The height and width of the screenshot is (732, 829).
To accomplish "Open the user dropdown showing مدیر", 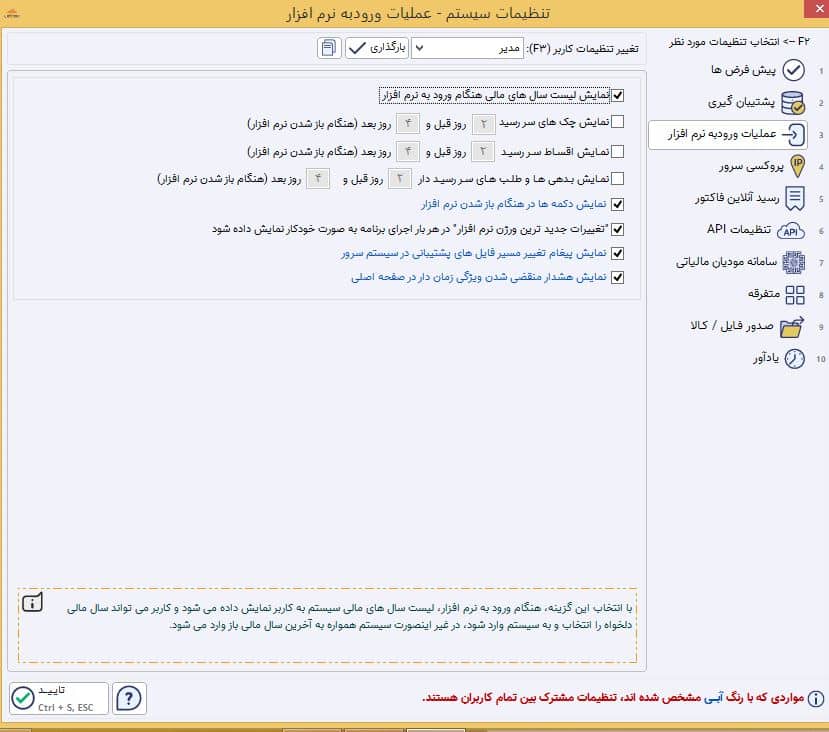I will [x=467, y=48].
